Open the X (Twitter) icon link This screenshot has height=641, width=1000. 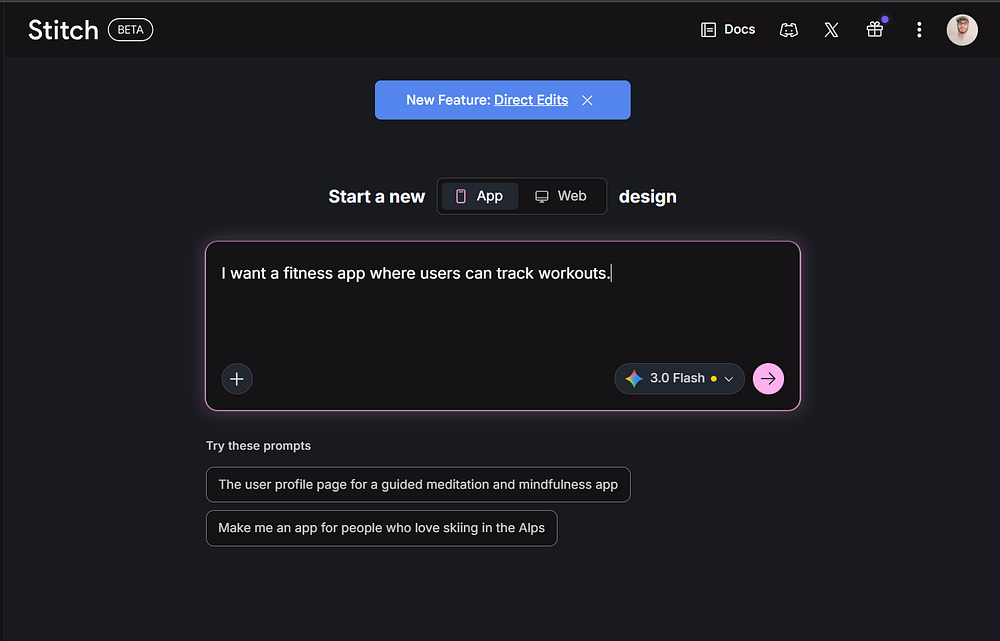tap(831, 30)
